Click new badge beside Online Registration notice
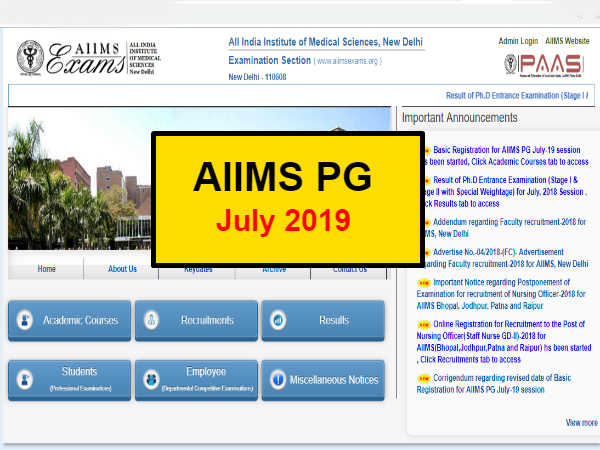 (x=424, y=325)
